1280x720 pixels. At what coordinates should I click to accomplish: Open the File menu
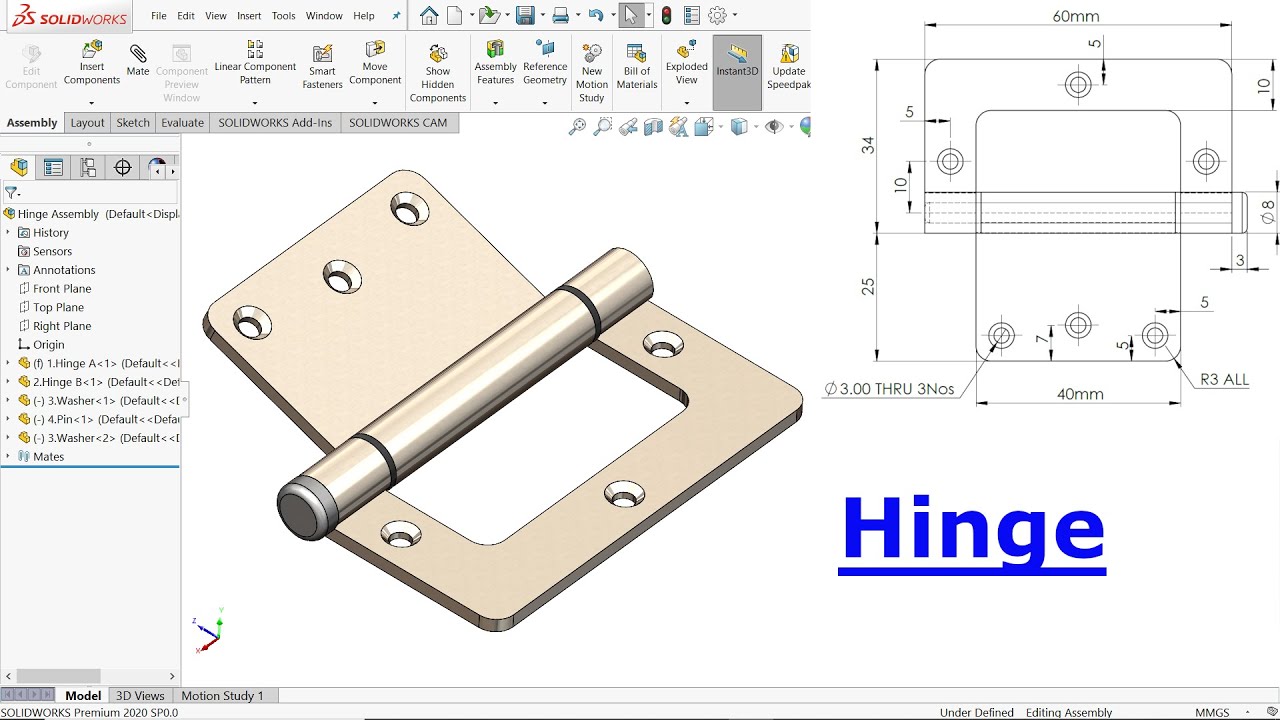point(159,16)
